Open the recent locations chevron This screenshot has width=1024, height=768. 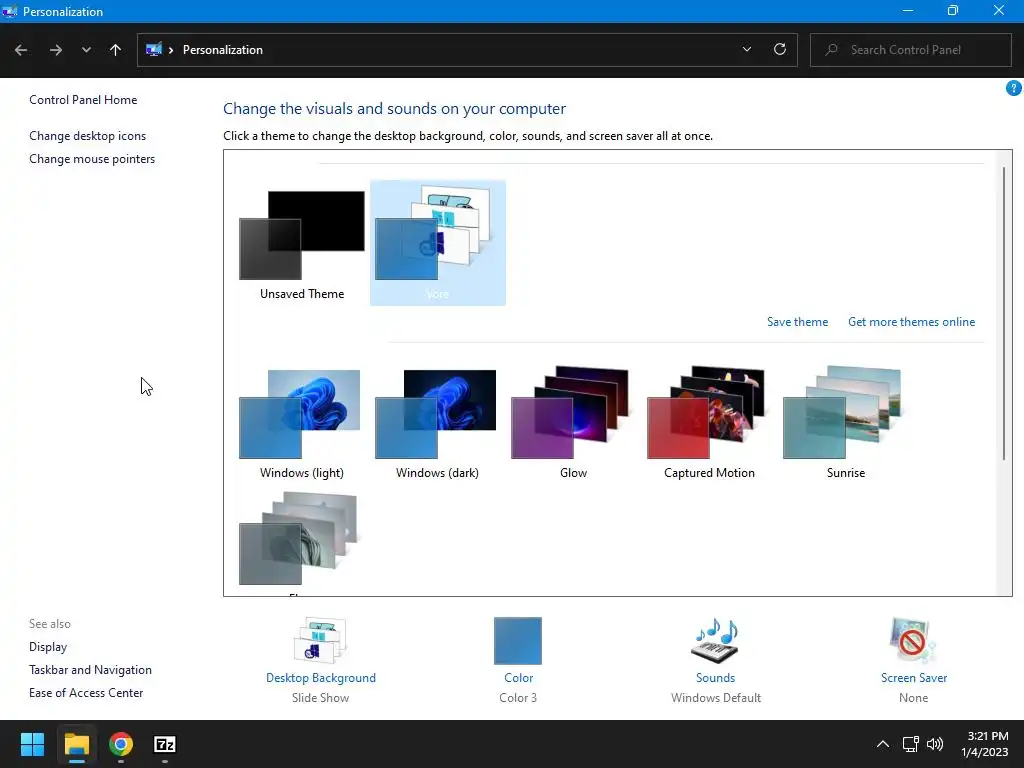tap(86, 50)
